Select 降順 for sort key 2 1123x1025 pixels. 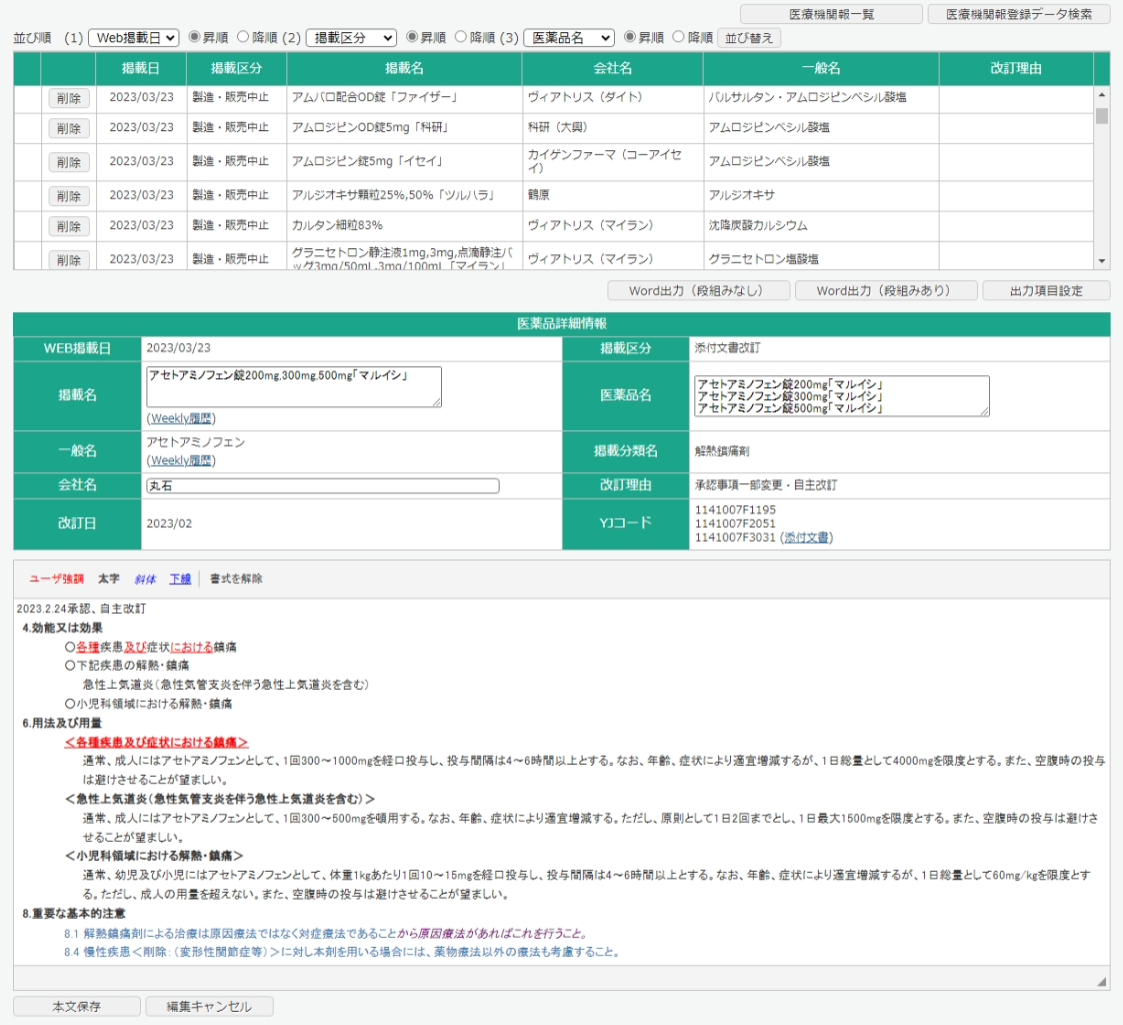pos(461,37)
